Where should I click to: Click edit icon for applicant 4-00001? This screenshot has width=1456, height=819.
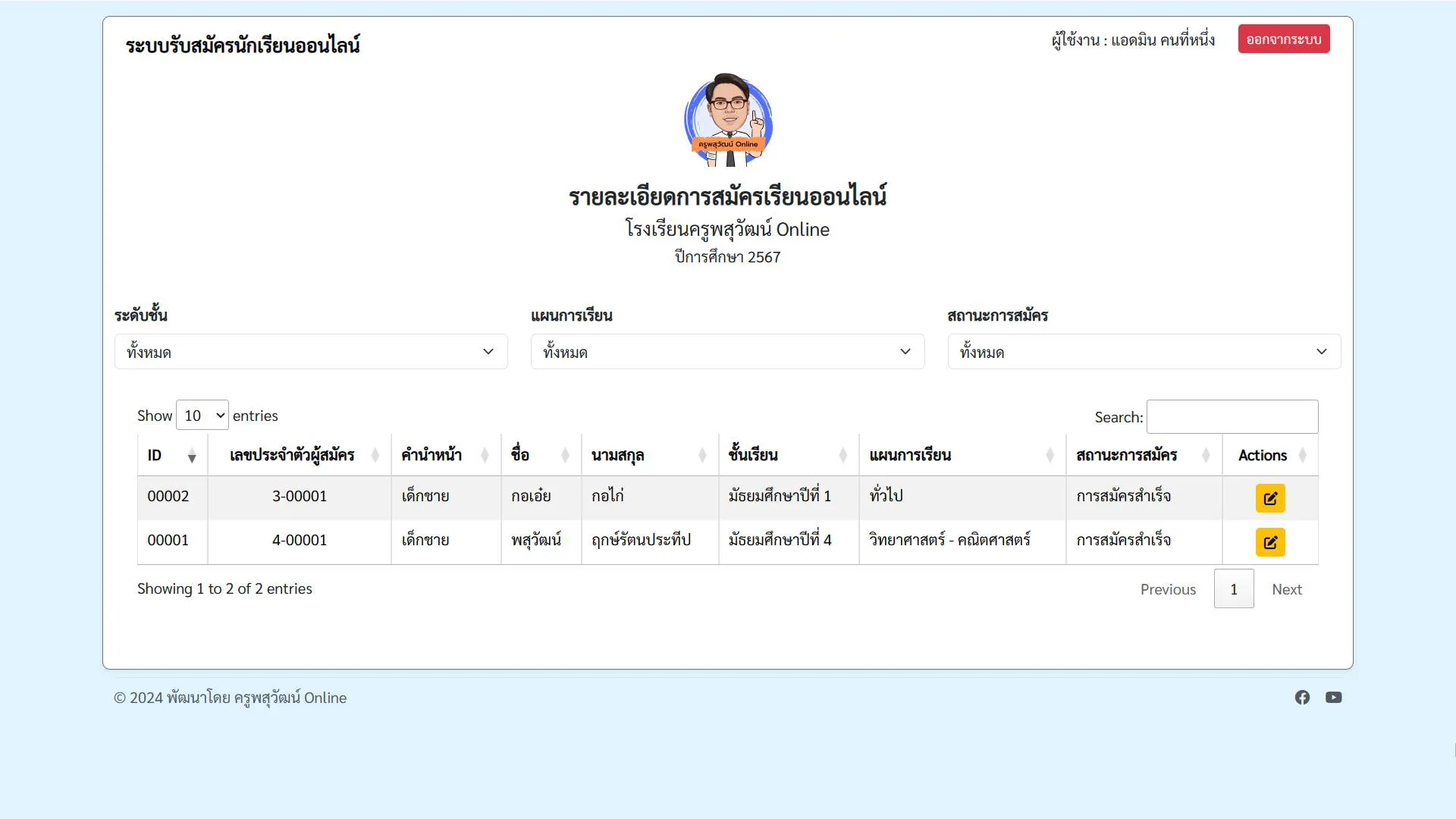point(1270,542)
